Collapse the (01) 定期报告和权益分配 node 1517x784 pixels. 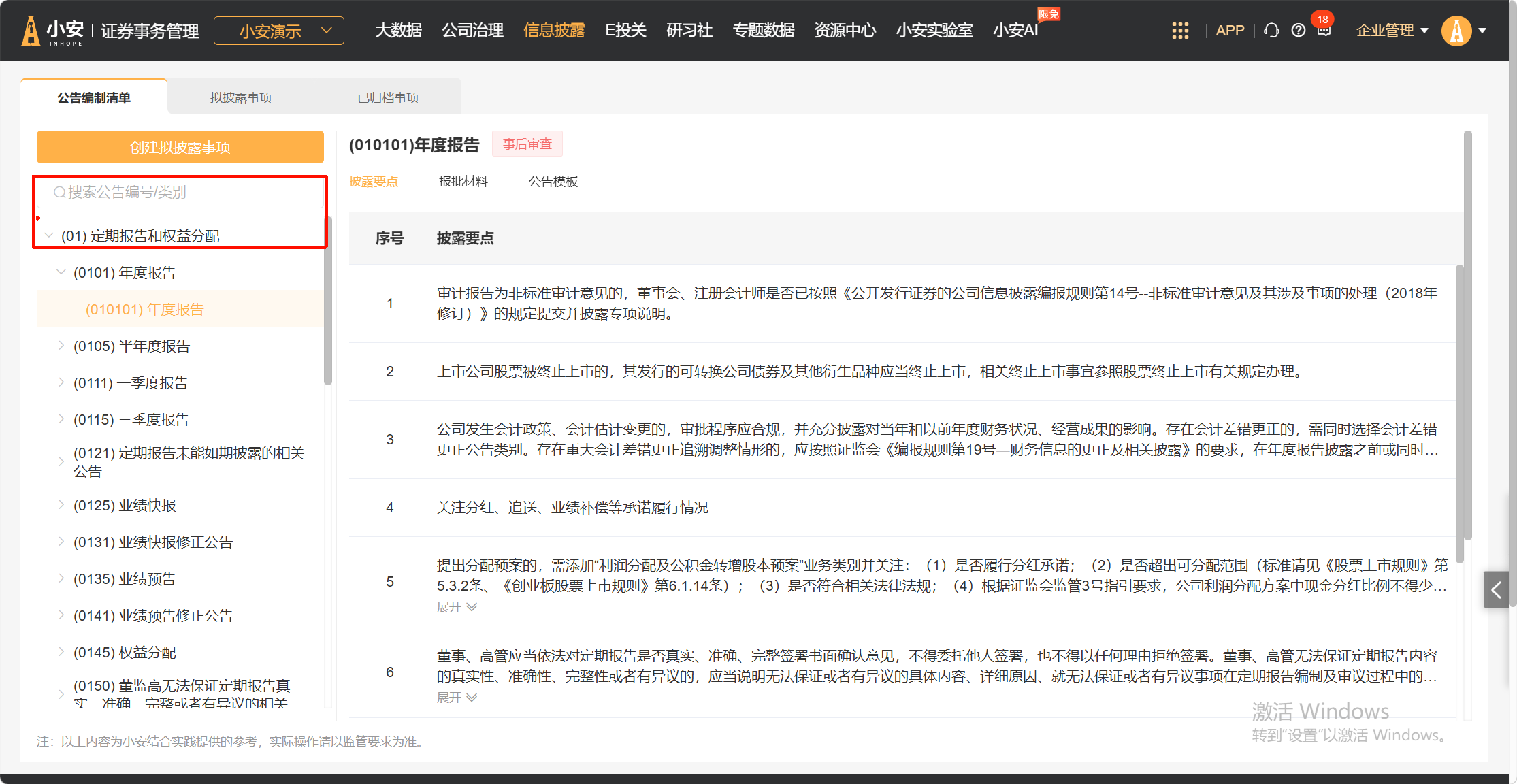49,235
